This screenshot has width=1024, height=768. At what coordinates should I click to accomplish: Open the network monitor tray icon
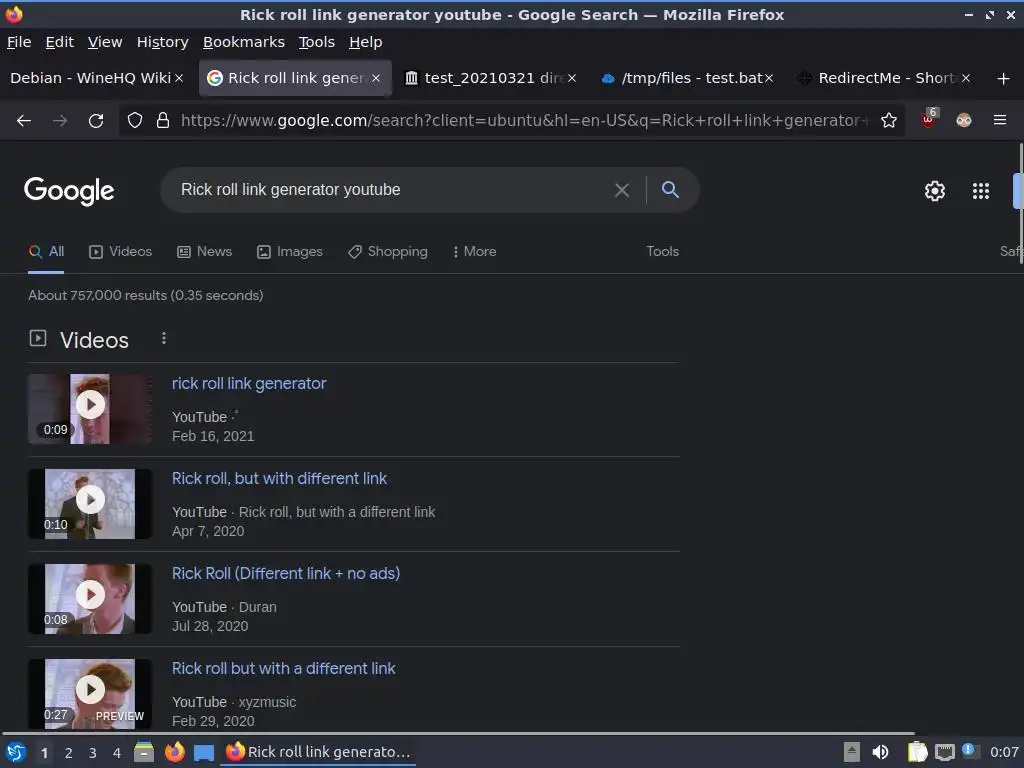pos(944,752)
